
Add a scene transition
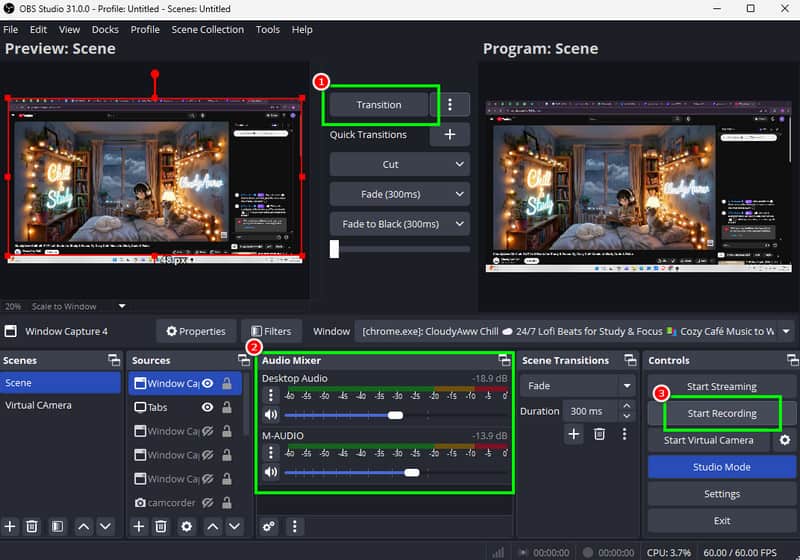[574, 434]
